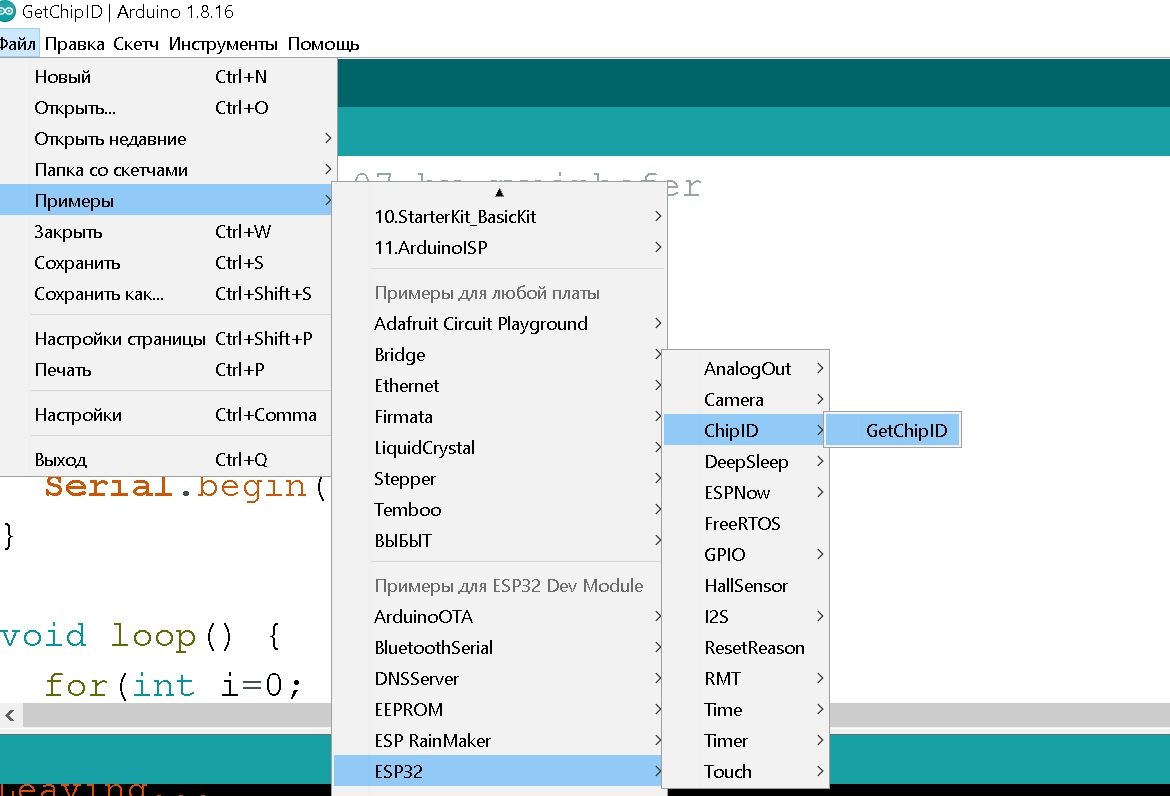
Task: Load the FreeRTOS example
Action: click(745, 524)
